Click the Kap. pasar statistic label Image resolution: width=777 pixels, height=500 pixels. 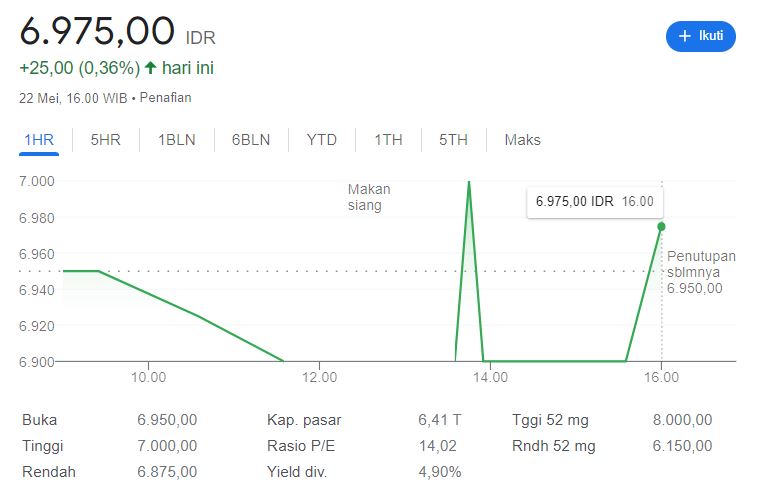coord(304,420)
